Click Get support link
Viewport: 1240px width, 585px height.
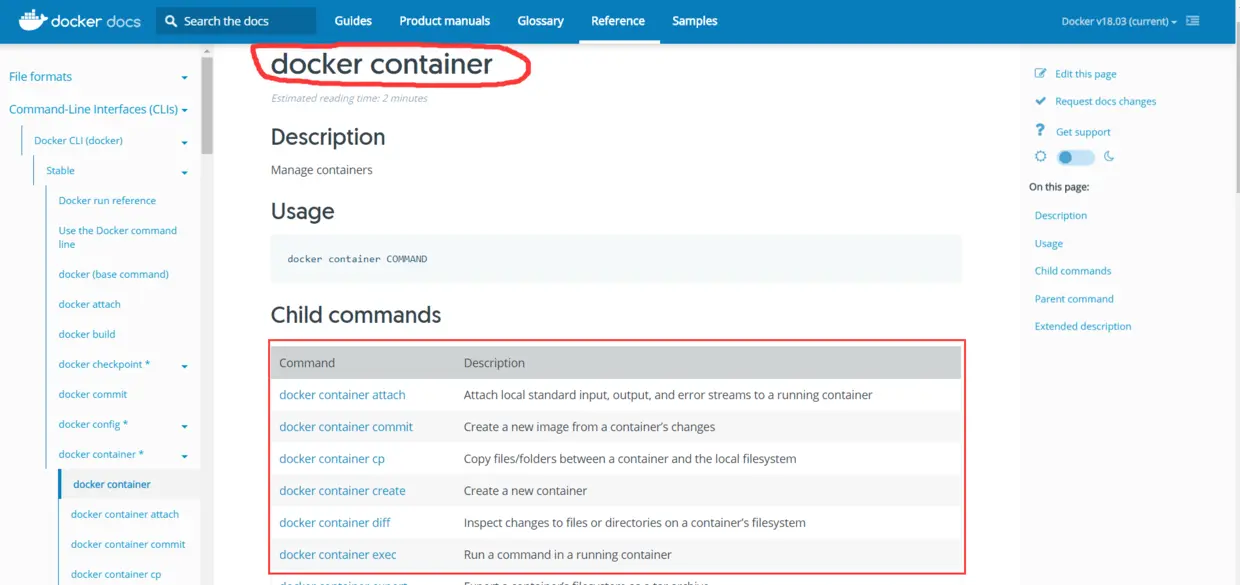(x=1083, y=132)
